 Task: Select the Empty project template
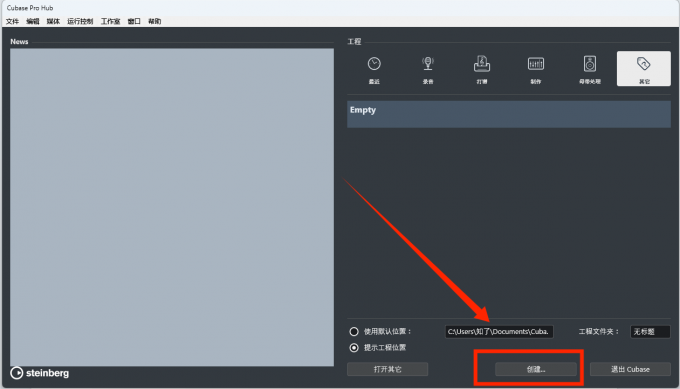point(509,114)
